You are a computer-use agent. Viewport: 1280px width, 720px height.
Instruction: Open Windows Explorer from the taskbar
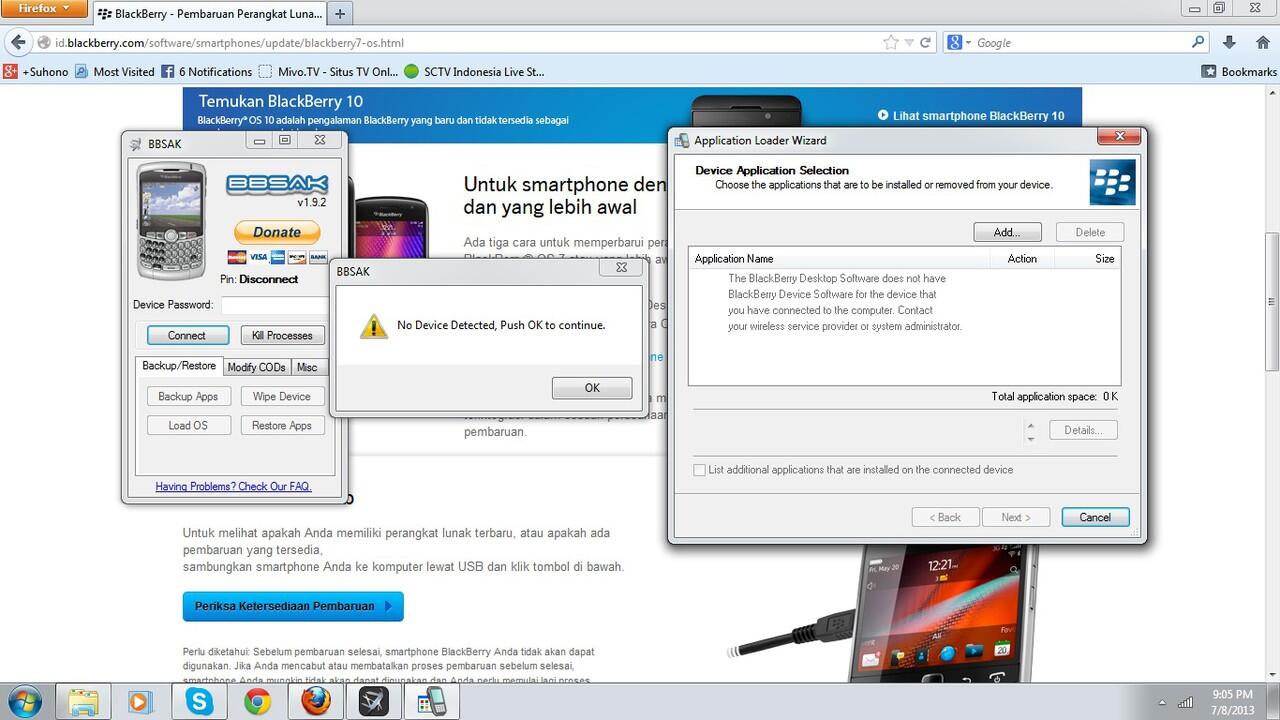pyautogui.click(x=84, y=701)
